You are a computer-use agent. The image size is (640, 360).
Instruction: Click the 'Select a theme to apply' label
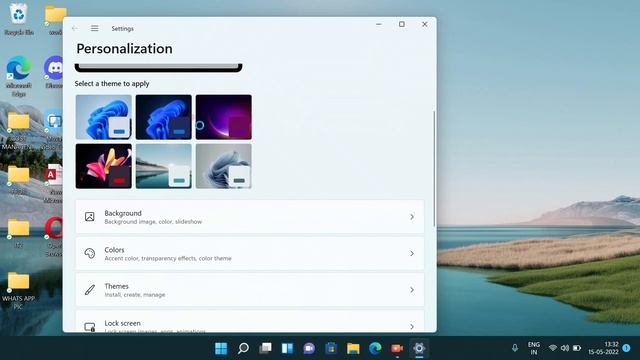coord(112,83)
